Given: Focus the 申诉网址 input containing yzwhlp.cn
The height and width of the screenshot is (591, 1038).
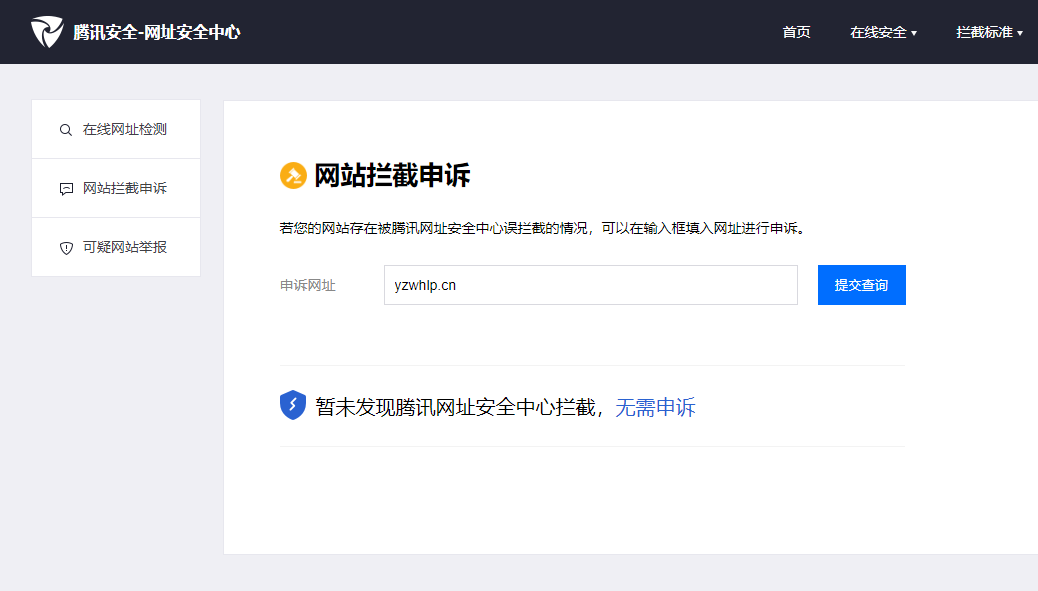Looking at the screenshot, I should pyautogui.click(x=590, y=285).
